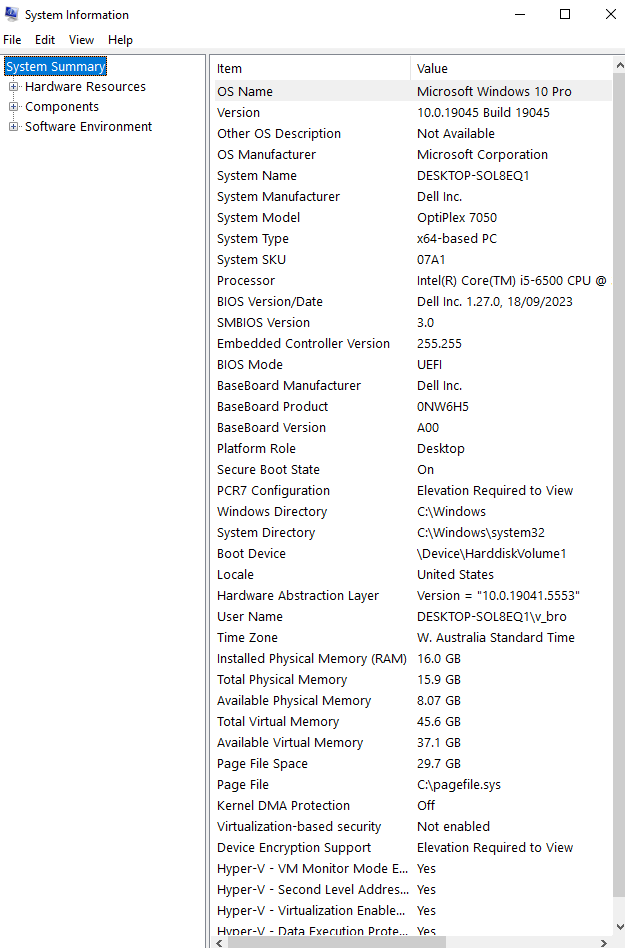Click the OptiPlex 7050 value
Image resolution: width=625 pixels, height=948 pixels.
[x=457, y=218]
